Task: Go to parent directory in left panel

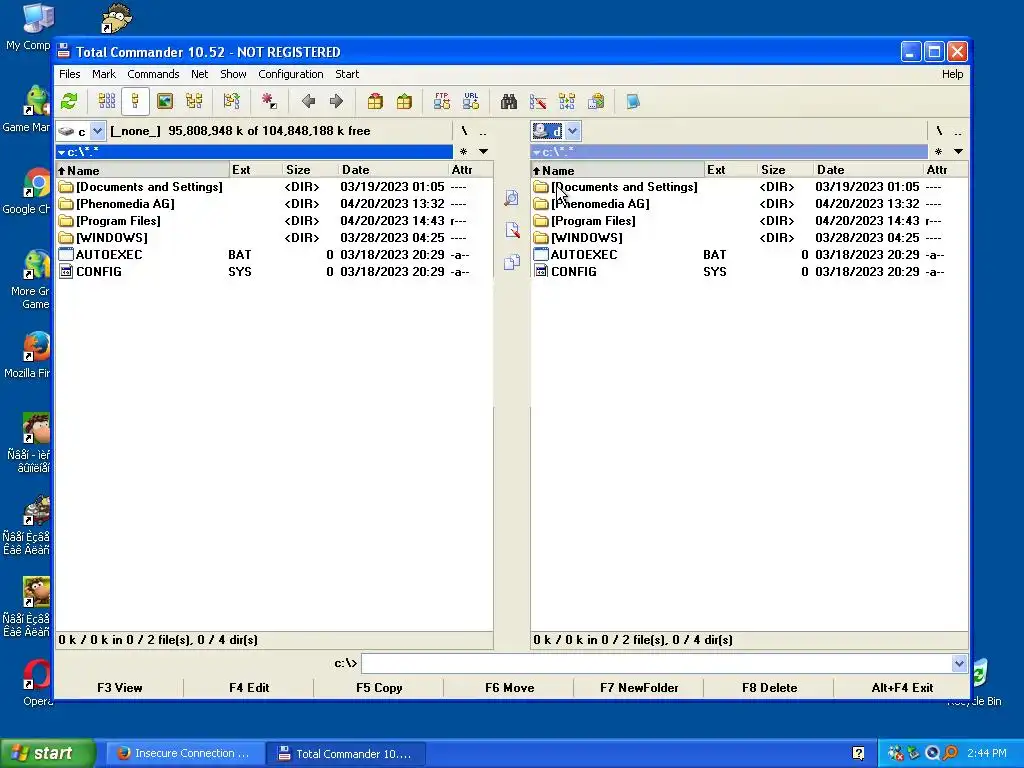Action: pyautogui.click(x=483, y=131)
